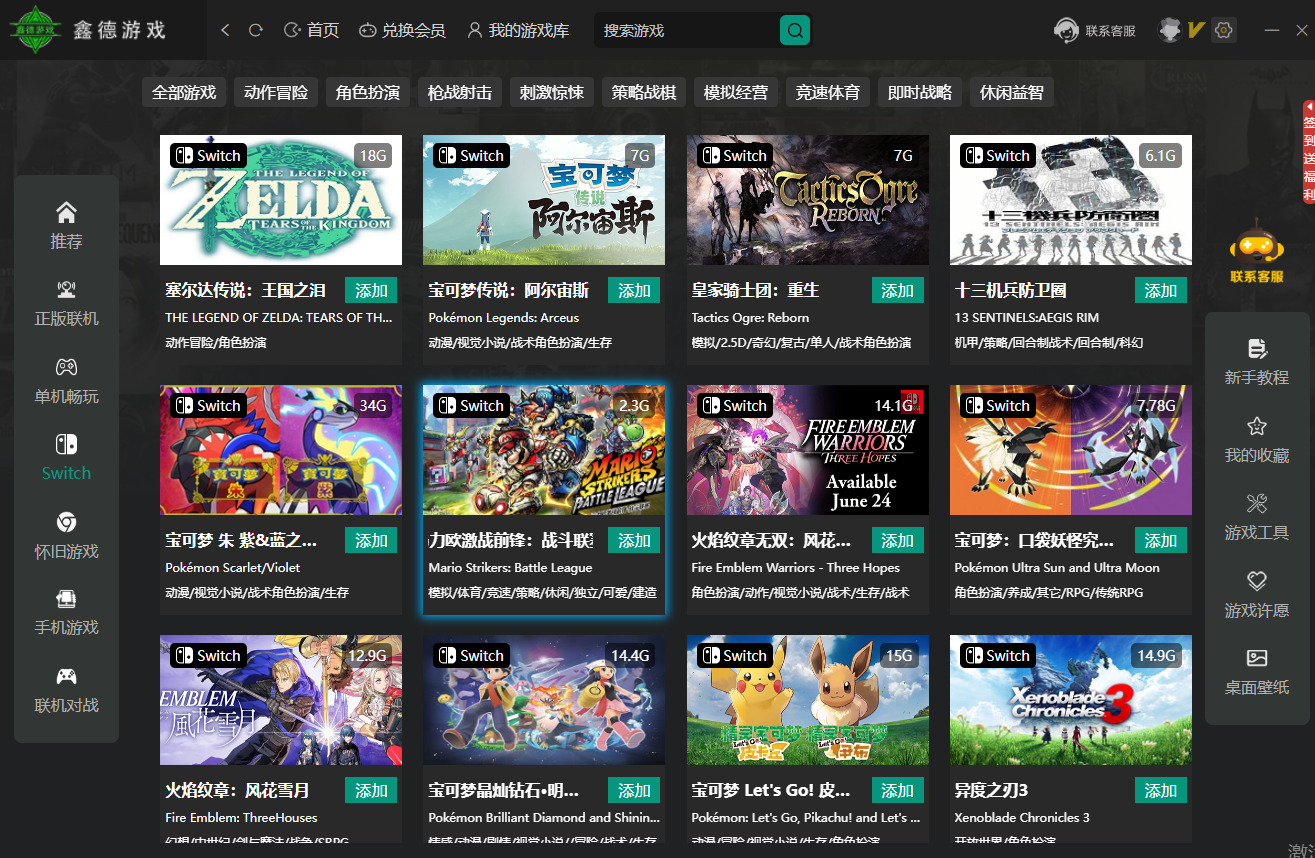This screenshot has width=1315, height=858.
Task: Click the 联系客服 headset icon in top bar
Action: tap(1066, 31)
